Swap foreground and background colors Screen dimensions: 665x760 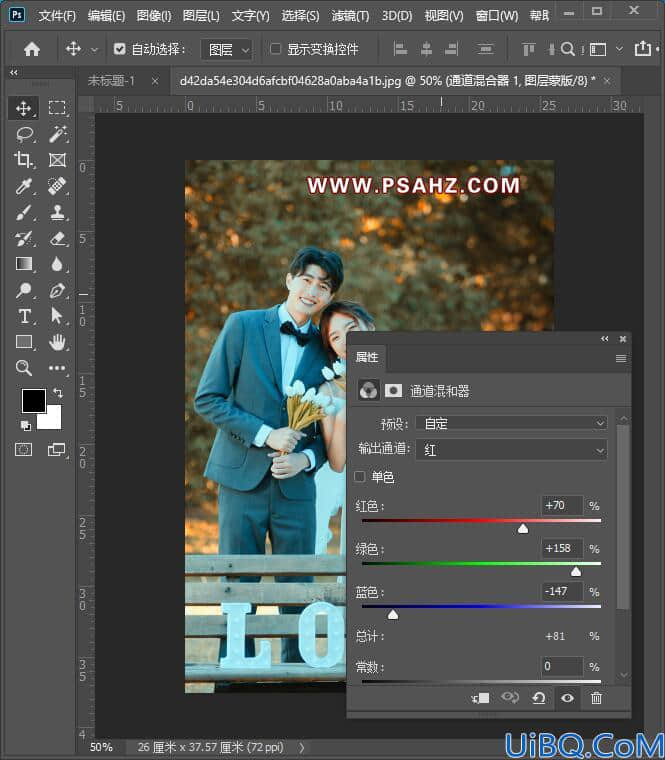pos(58,392)
